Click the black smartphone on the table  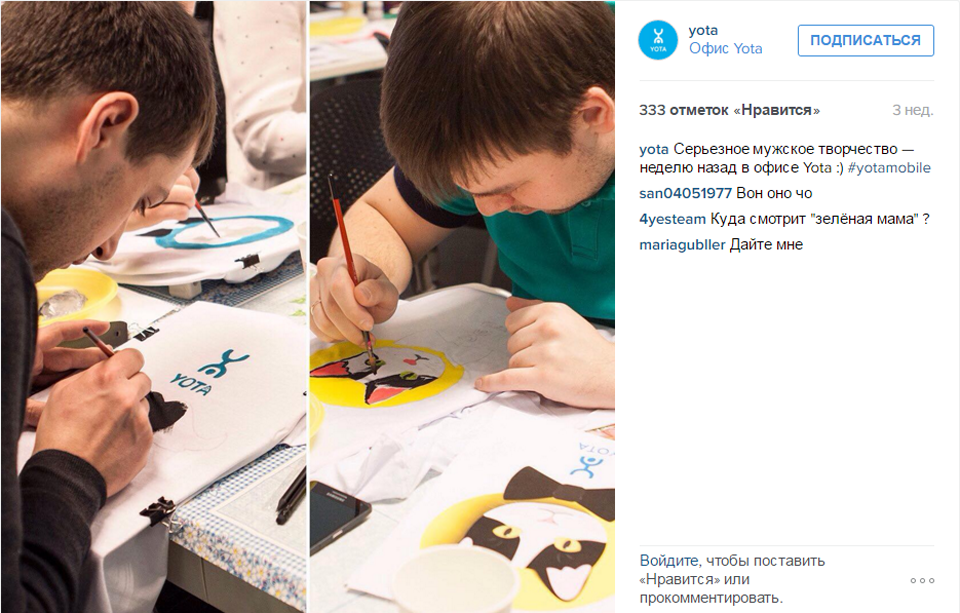point(339,515)
